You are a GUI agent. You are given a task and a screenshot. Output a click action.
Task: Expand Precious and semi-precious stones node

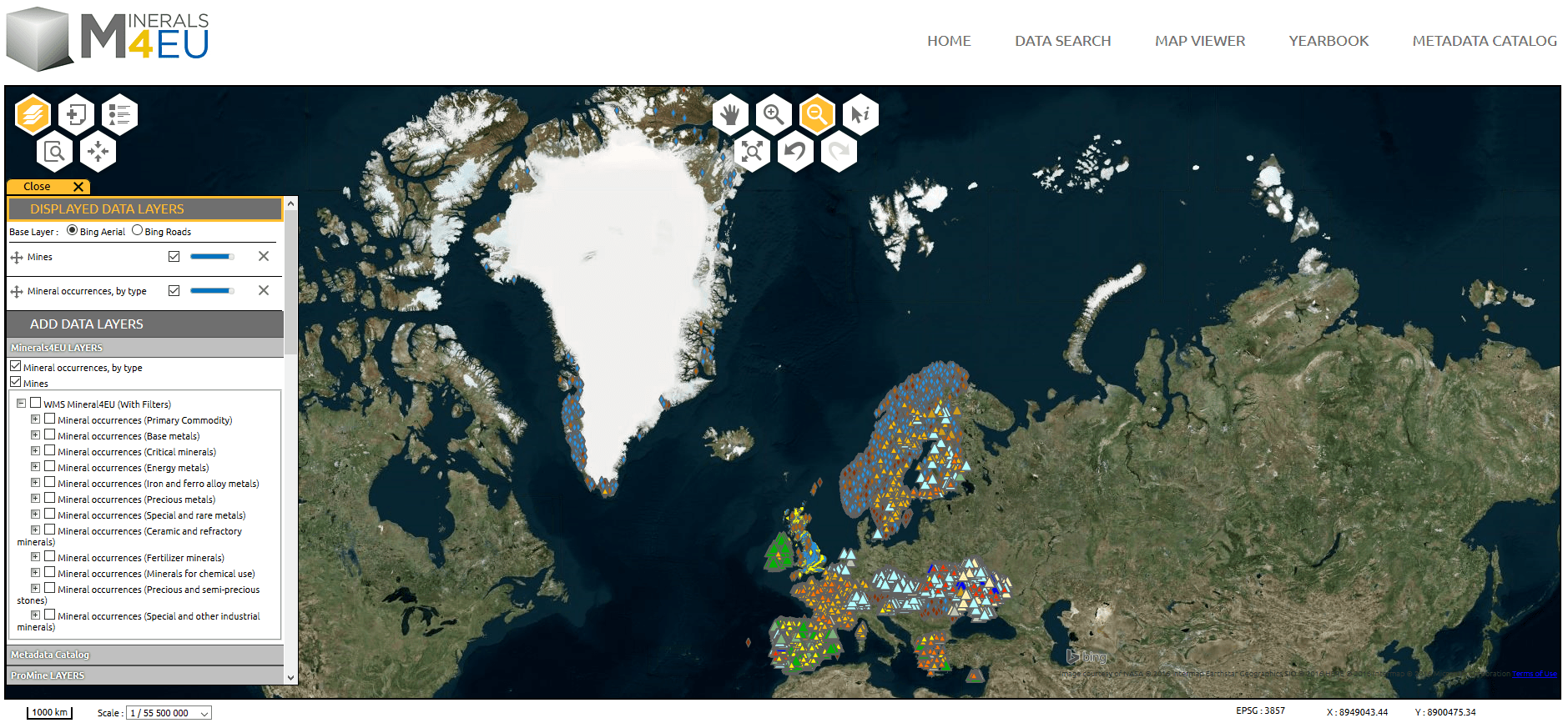(x=35, y=589)
